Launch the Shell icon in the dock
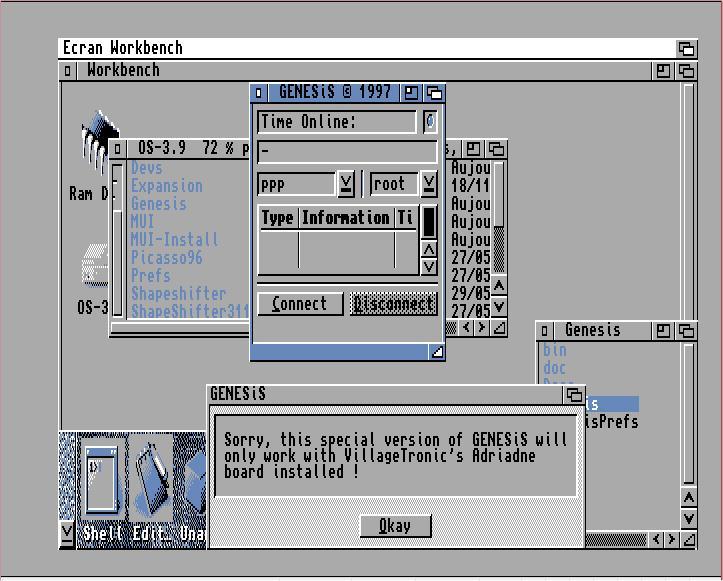 click(102, 480)
